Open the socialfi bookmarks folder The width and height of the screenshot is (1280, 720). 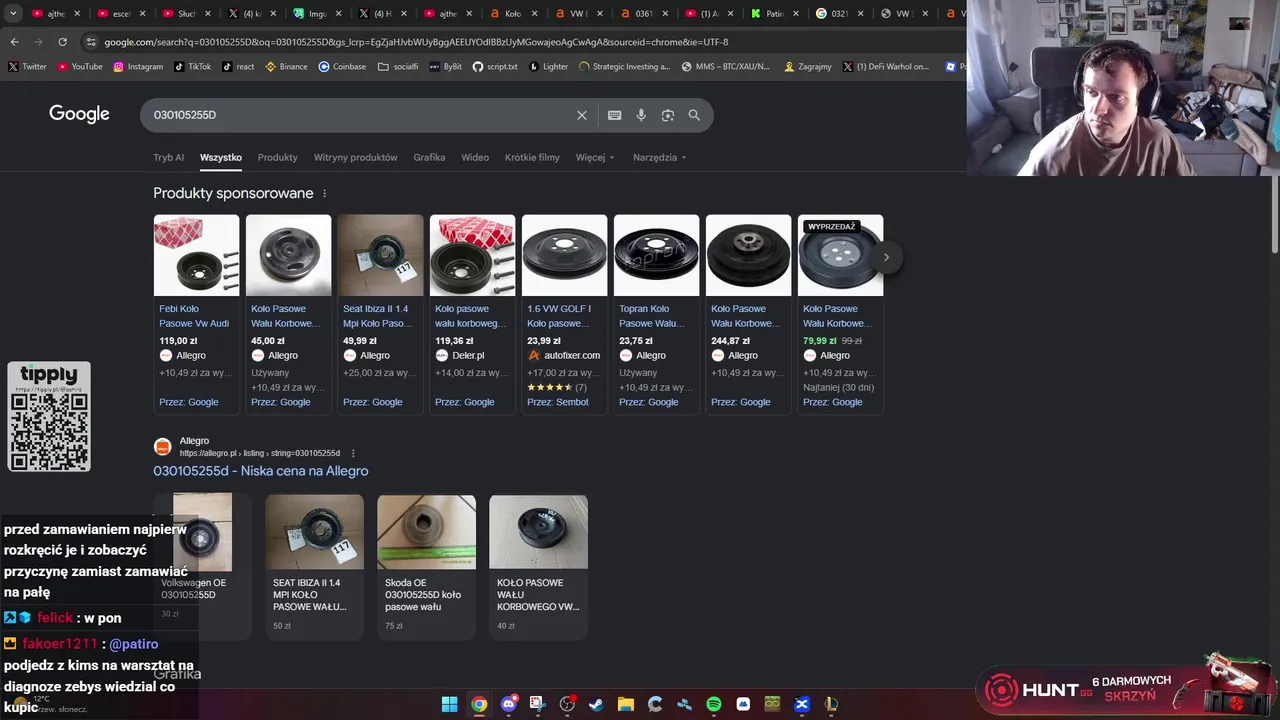[x=398, y=67]
